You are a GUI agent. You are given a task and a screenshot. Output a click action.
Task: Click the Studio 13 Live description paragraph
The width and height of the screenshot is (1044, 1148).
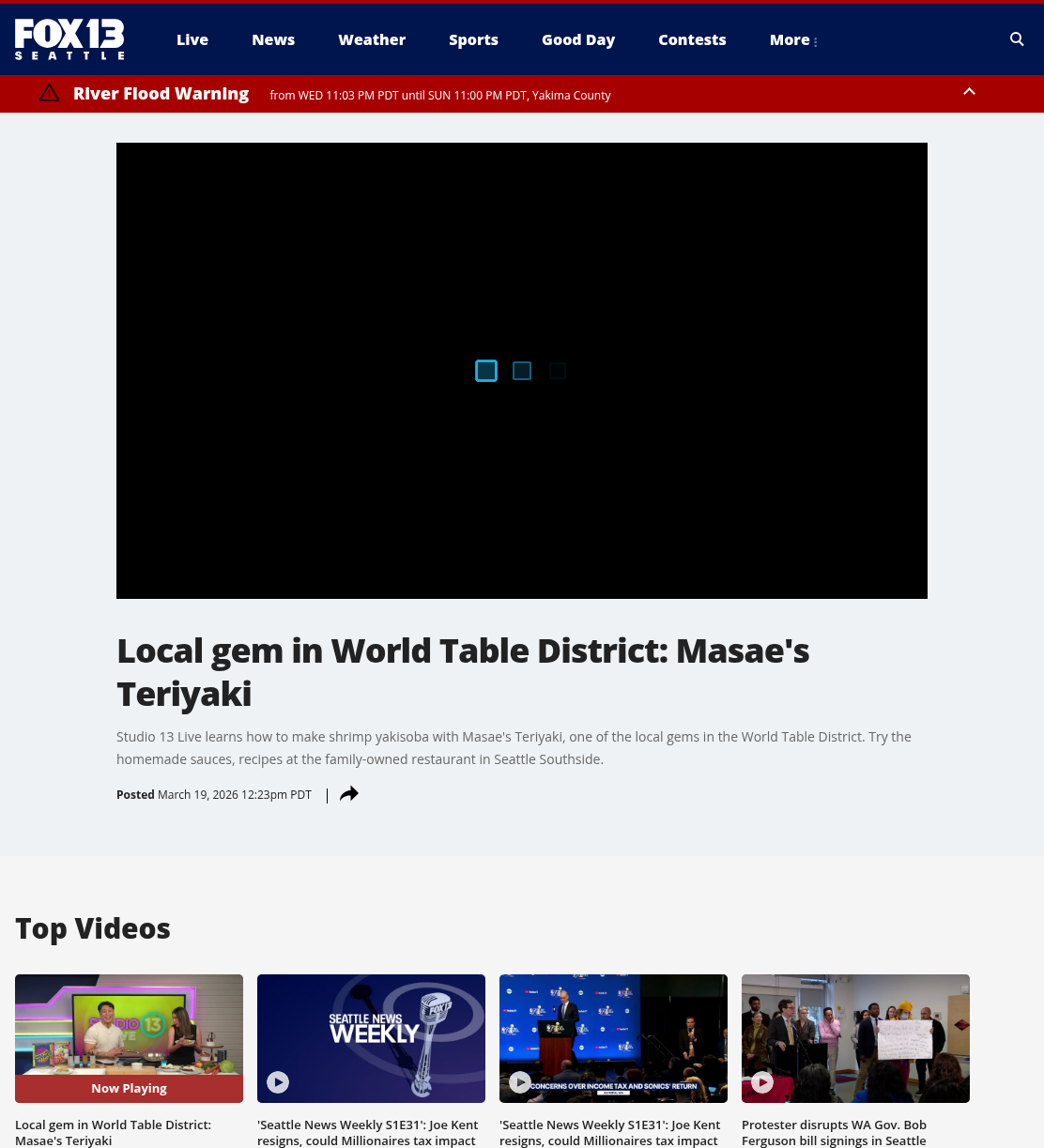[514, 748]
